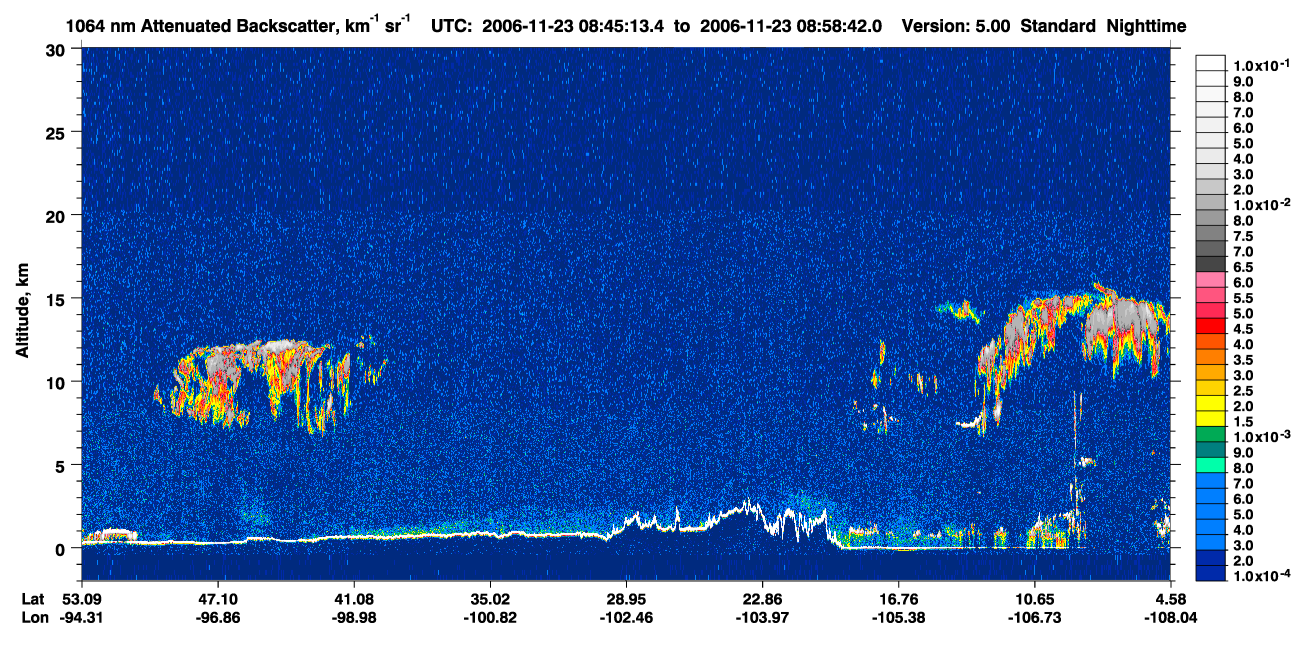Select the end time "2006-11-23 08:58:42.0"
Image resolution: width=1300 pixels, height=667 pixels.
[x=791, y=27]
